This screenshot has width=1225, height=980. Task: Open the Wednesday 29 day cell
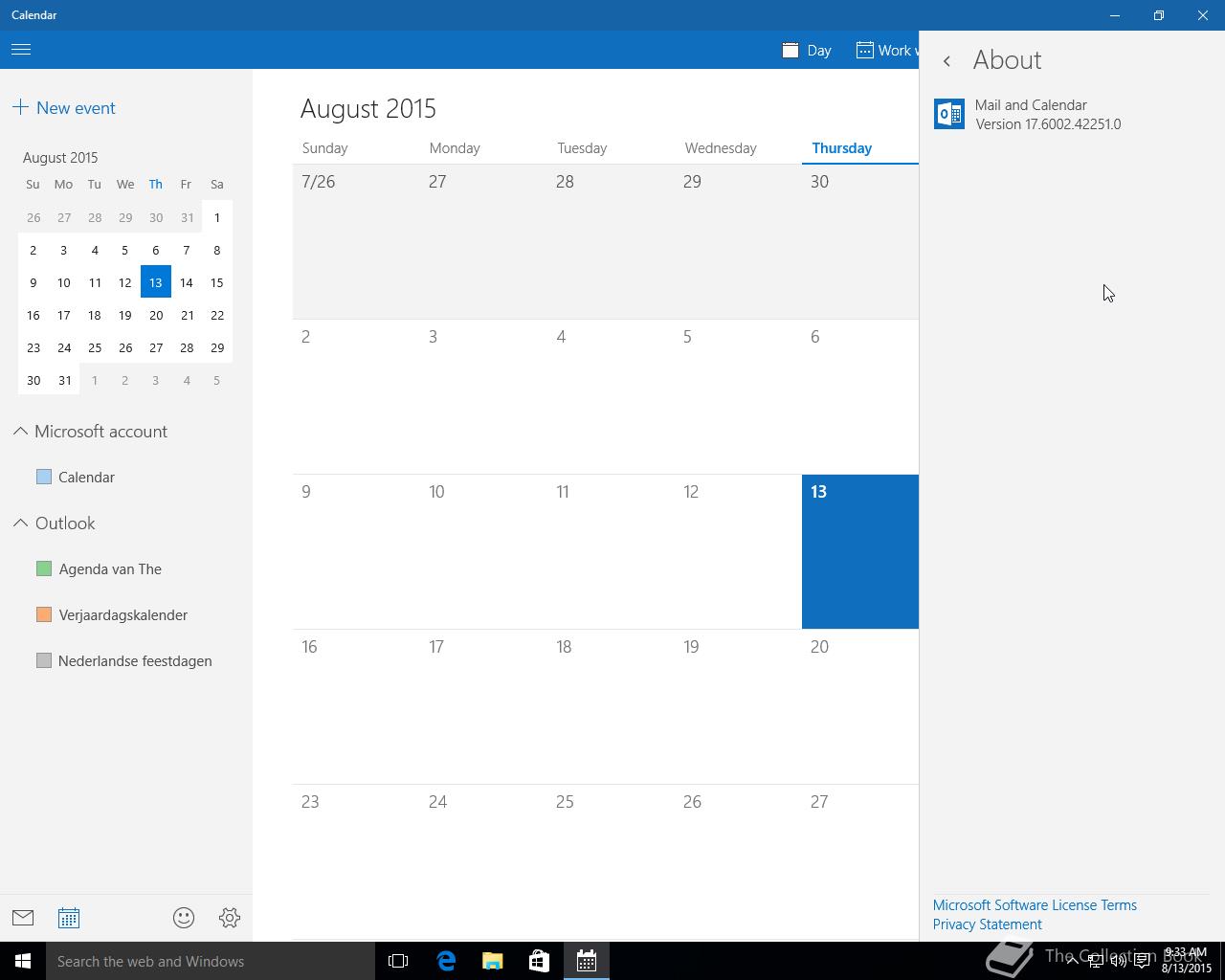[x=738, y=242]
